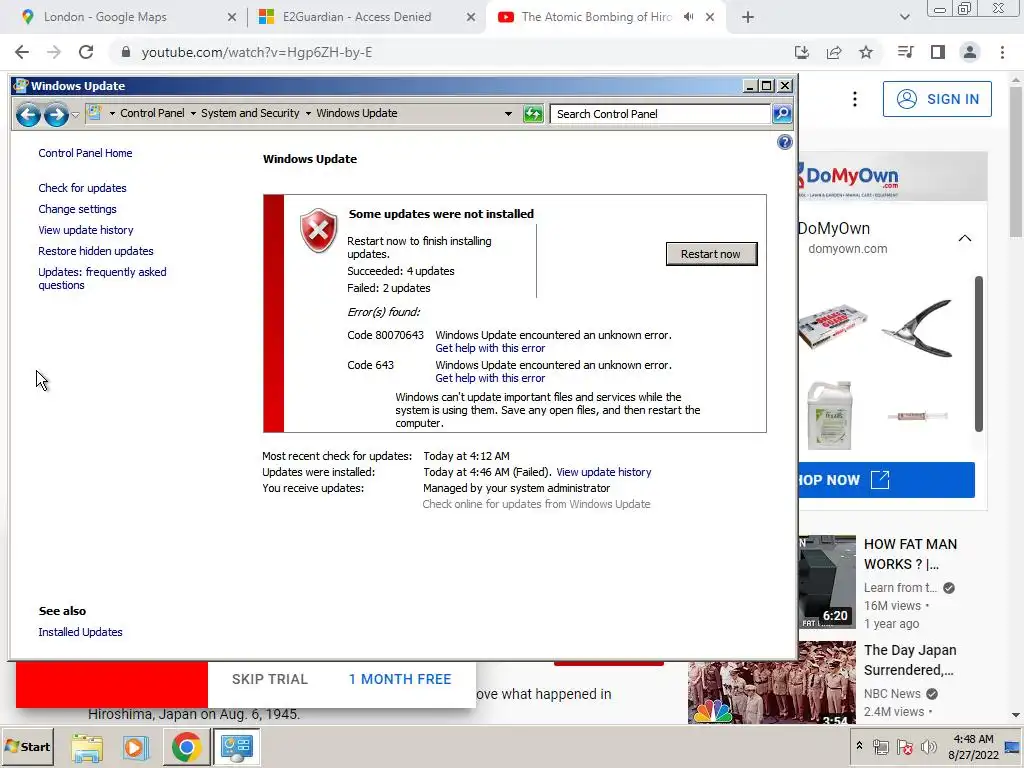Screen dimensions: 1024x768
Task: Open Windows Update help question mark icon
Action: point(784,142)
